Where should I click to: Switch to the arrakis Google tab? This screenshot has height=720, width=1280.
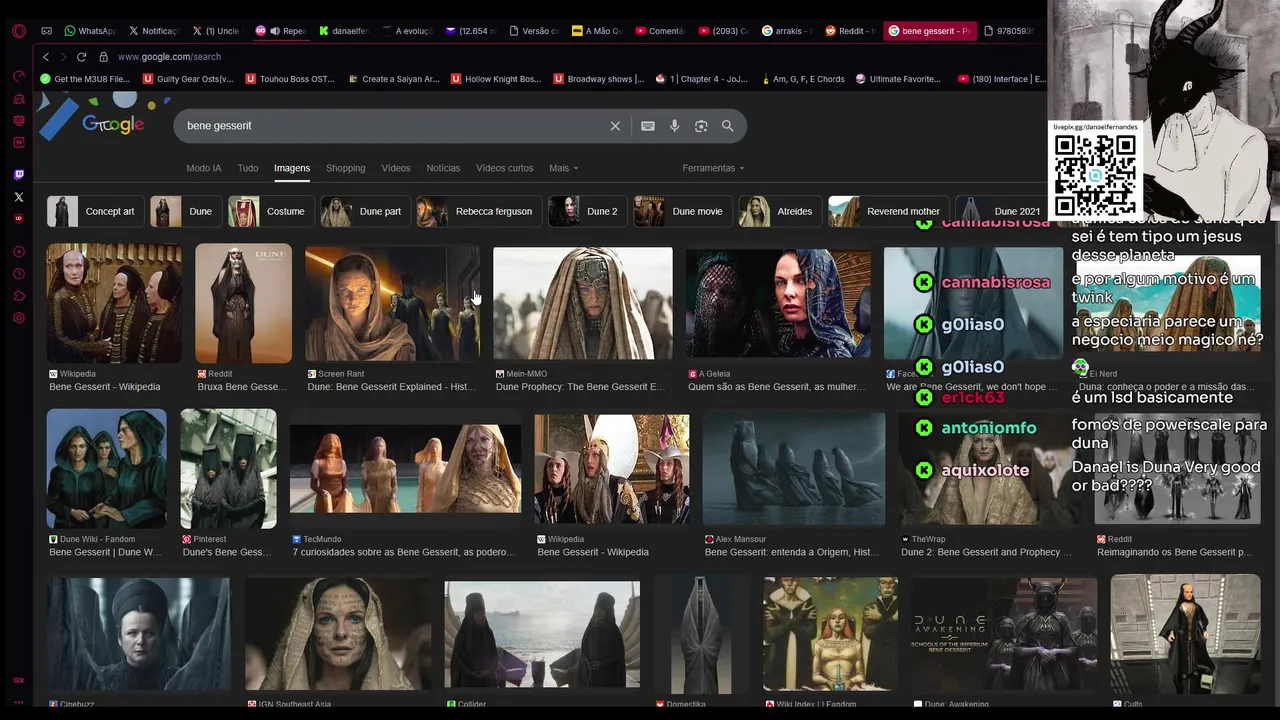787,31
